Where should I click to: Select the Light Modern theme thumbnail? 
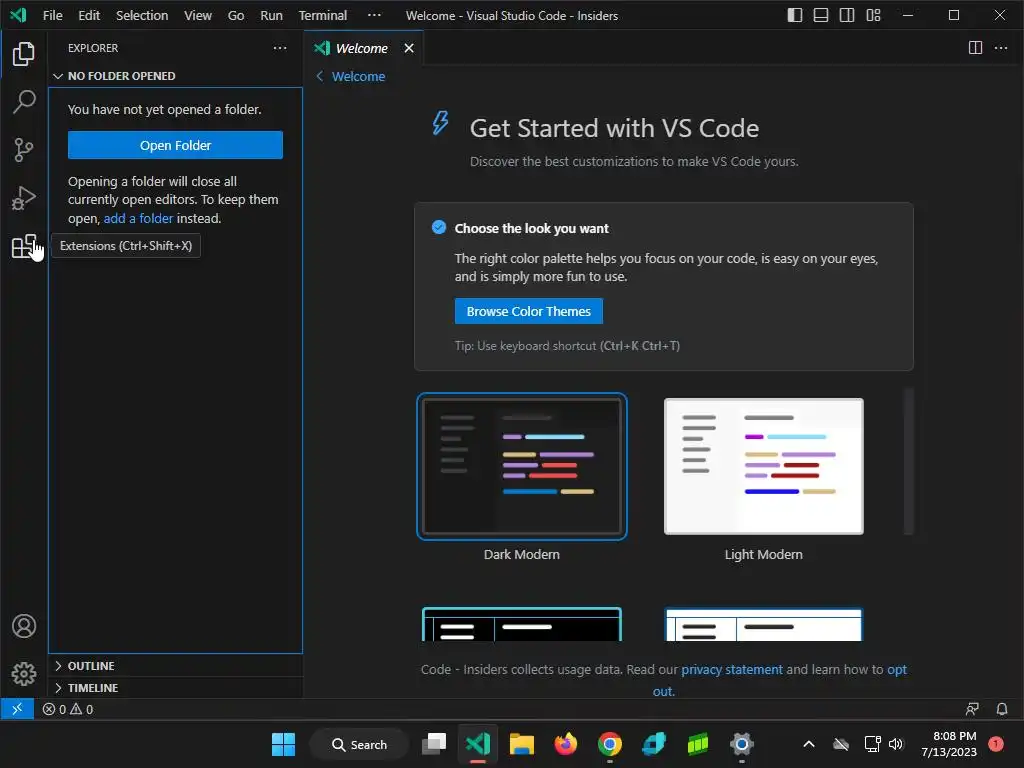click(763, 466)
